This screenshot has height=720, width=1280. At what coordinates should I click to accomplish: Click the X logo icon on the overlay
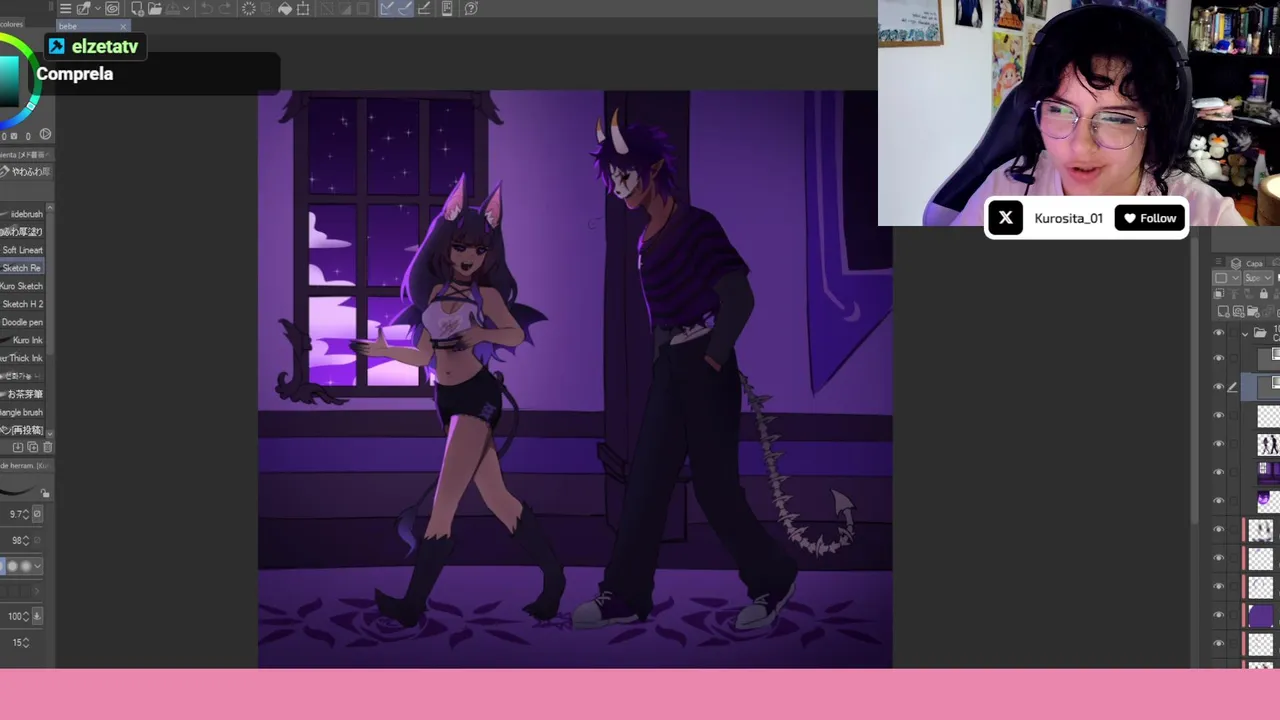(x=1006, y=218)
